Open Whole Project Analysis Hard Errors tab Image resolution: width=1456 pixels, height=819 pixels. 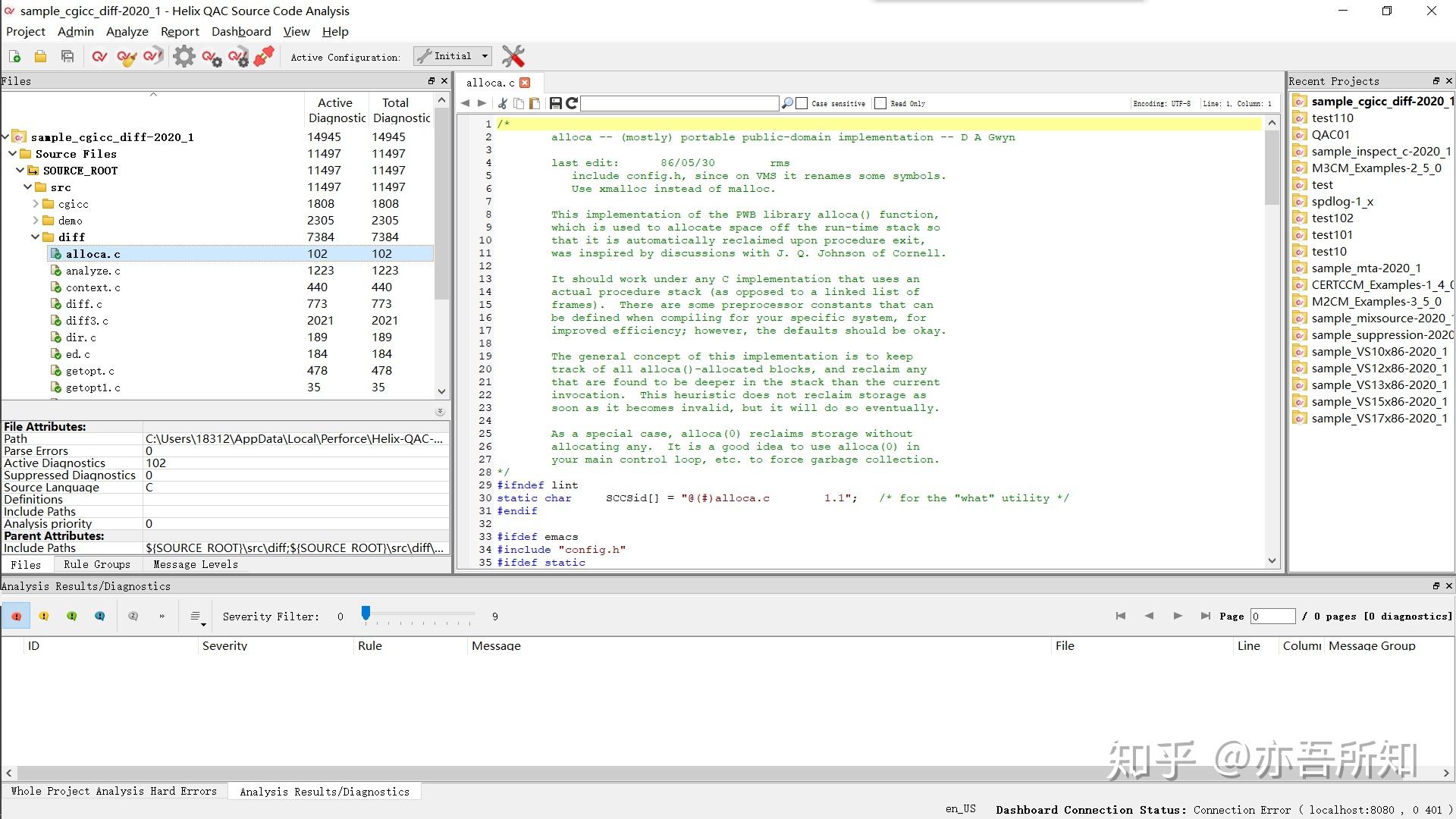coord(114,791)
